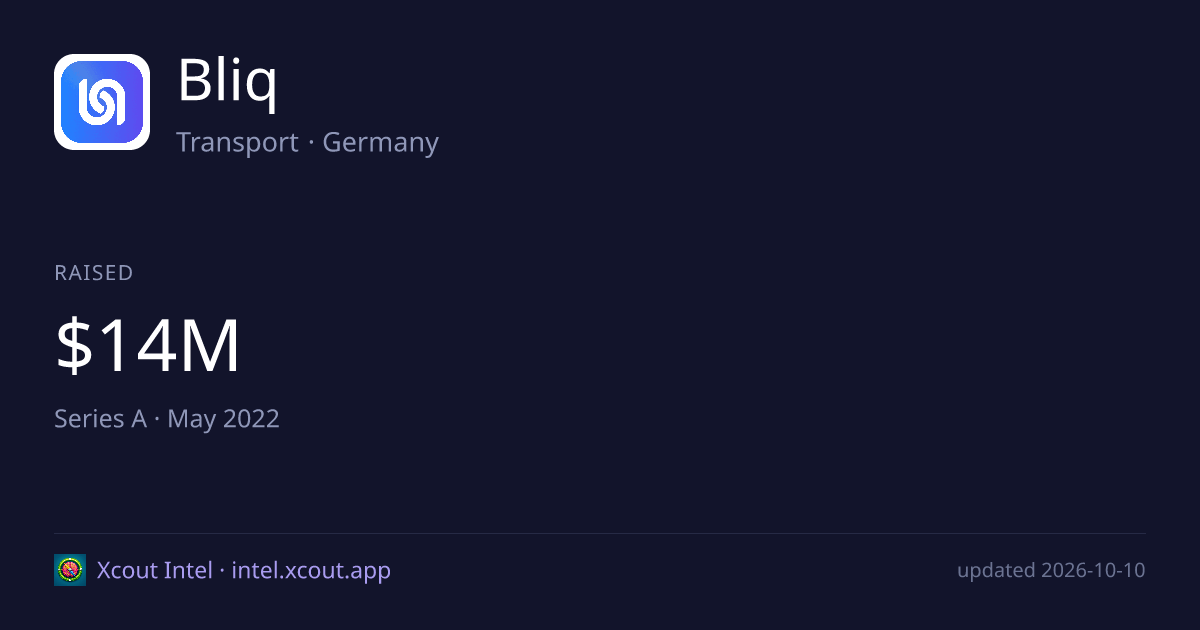Click the Transport category label

click(237, 142)
